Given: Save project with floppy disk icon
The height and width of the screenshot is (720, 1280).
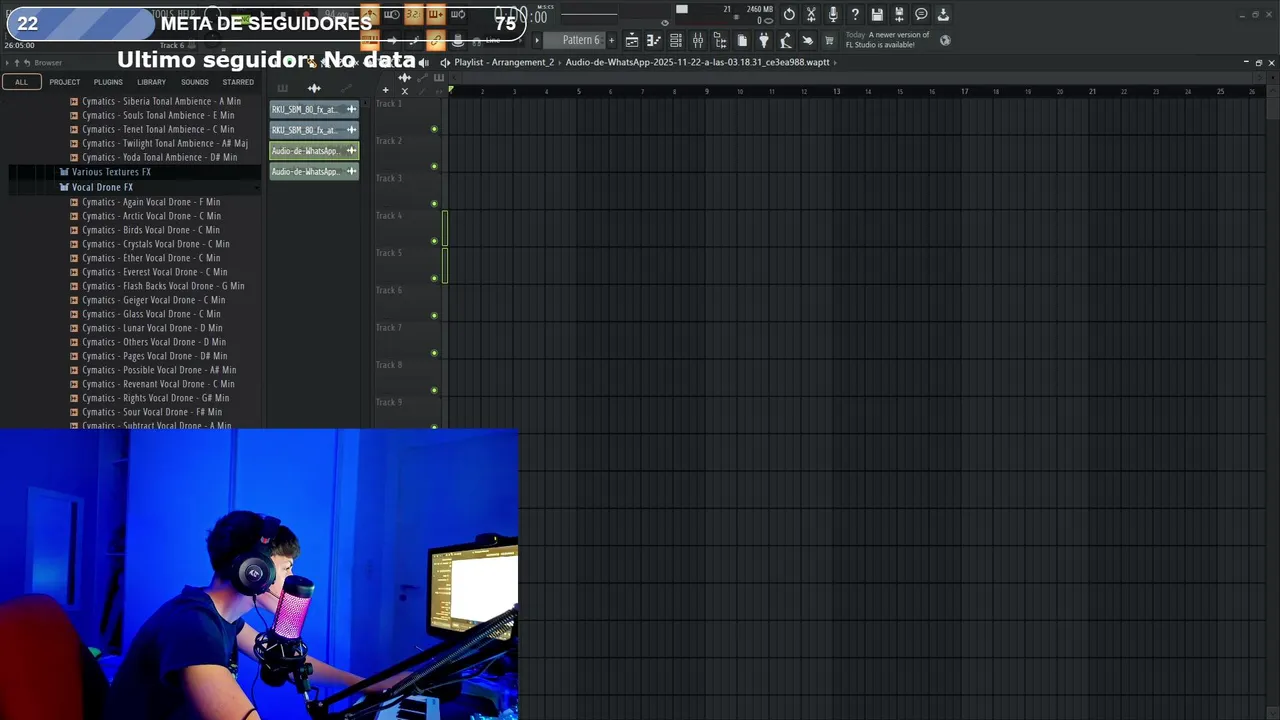Looking at the screenshot, I should [877, 14].
